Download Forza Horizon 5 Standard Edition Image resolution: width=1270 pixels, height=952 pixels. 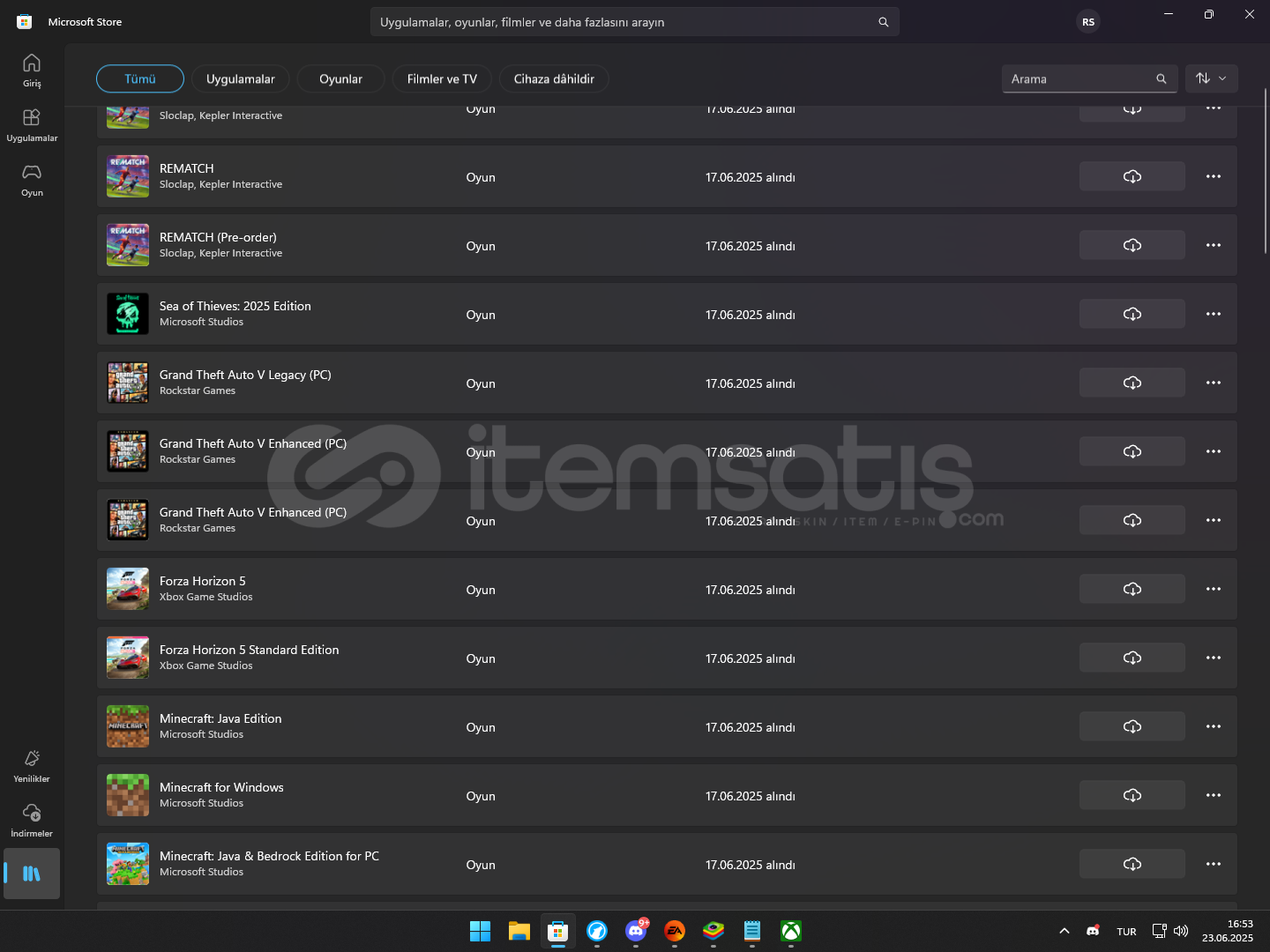tap(1132, 658)
